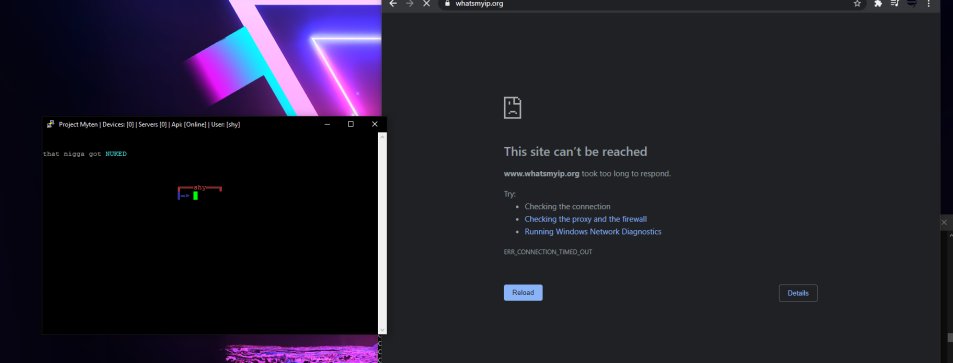
Task: Click This site can't be reached heading
Action: pyautogui.click(x=575, y=151)
